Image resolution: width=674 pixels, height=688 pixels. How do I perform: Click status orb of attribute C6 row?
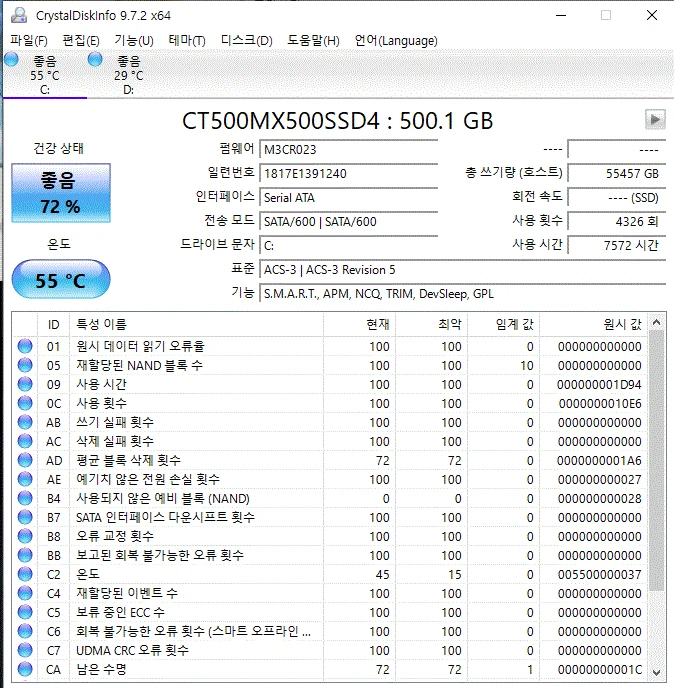25,631
